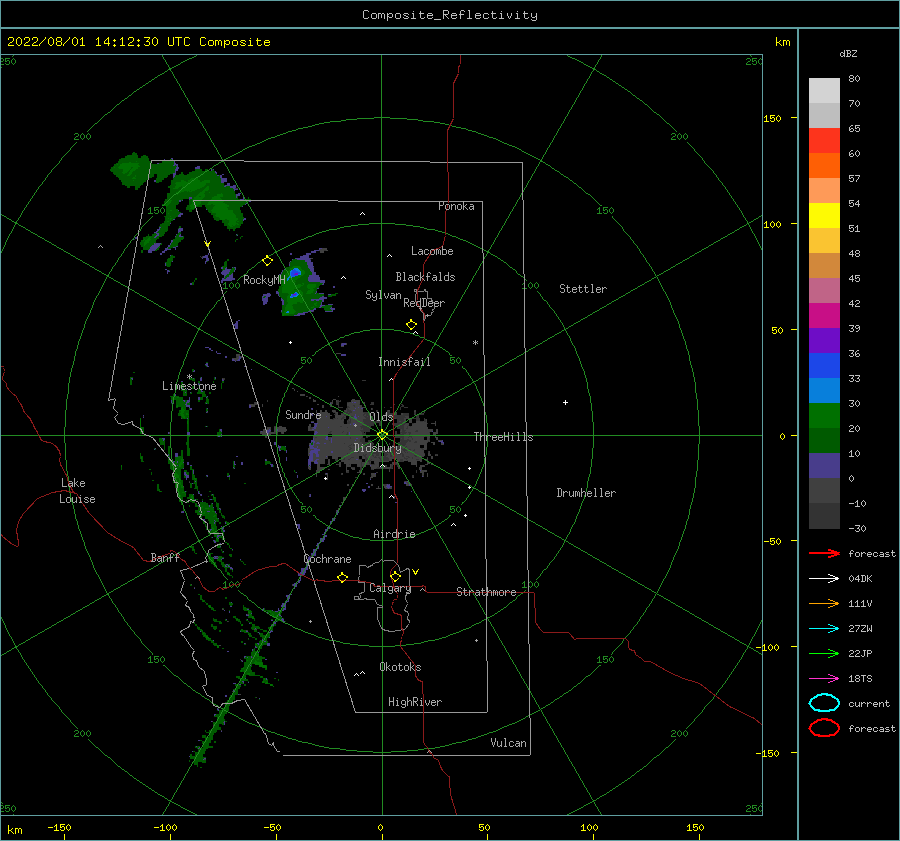Click the green 22JP arrow icon
This screenshot has height=841, width=900.
824,653
